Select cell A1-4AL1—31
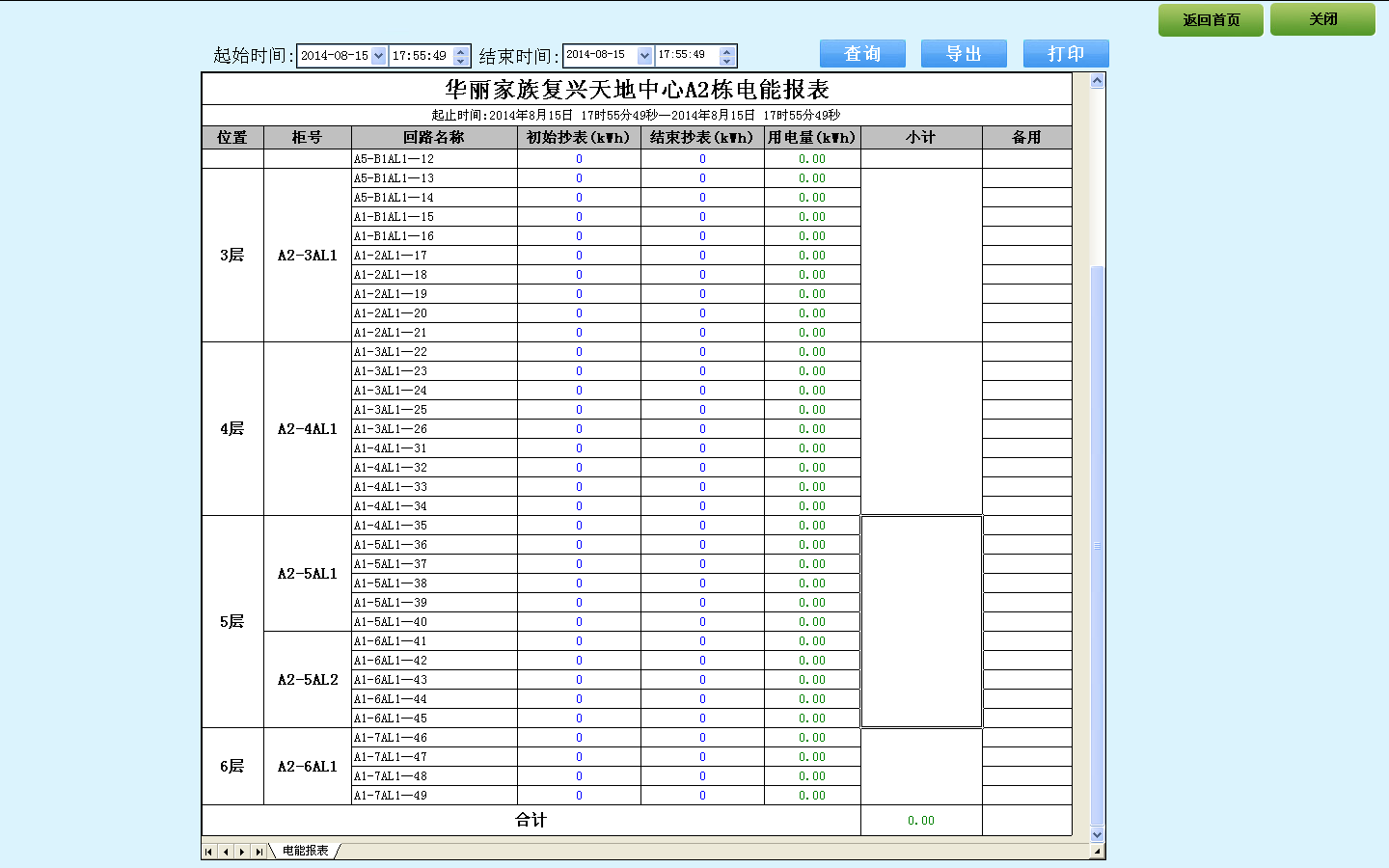 [434, 448]
